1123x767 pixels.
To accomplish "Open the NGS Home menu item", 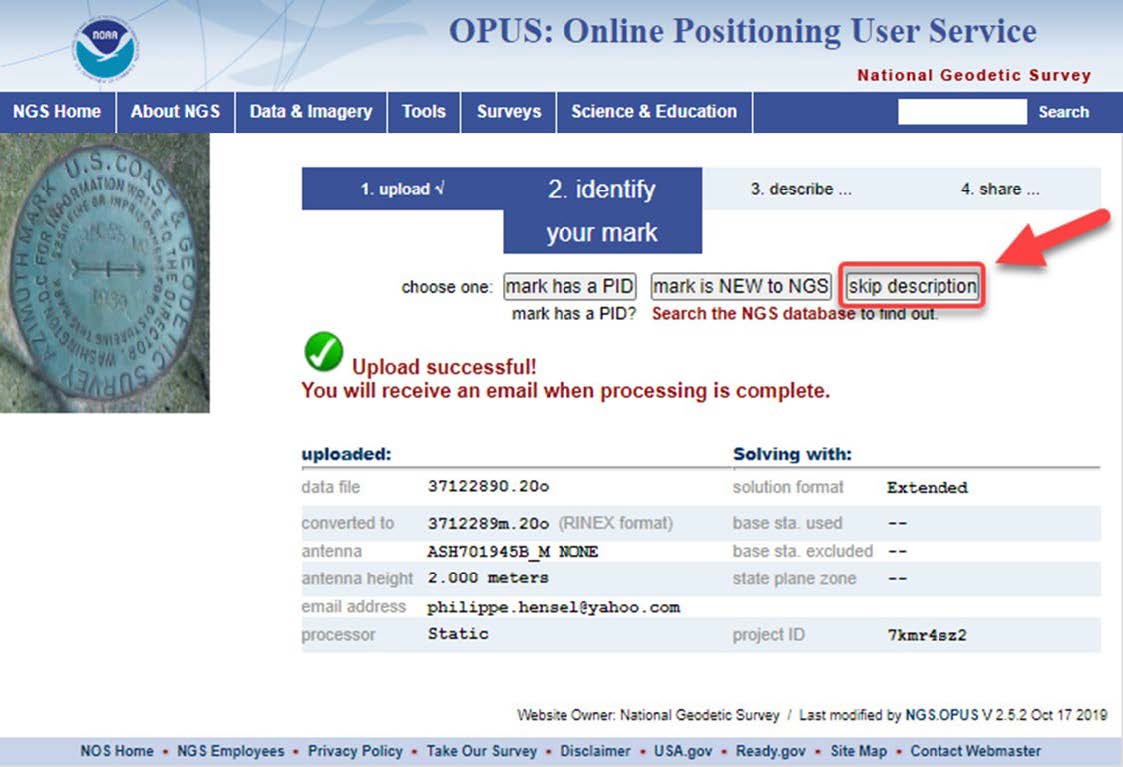I will click(57, 112).
